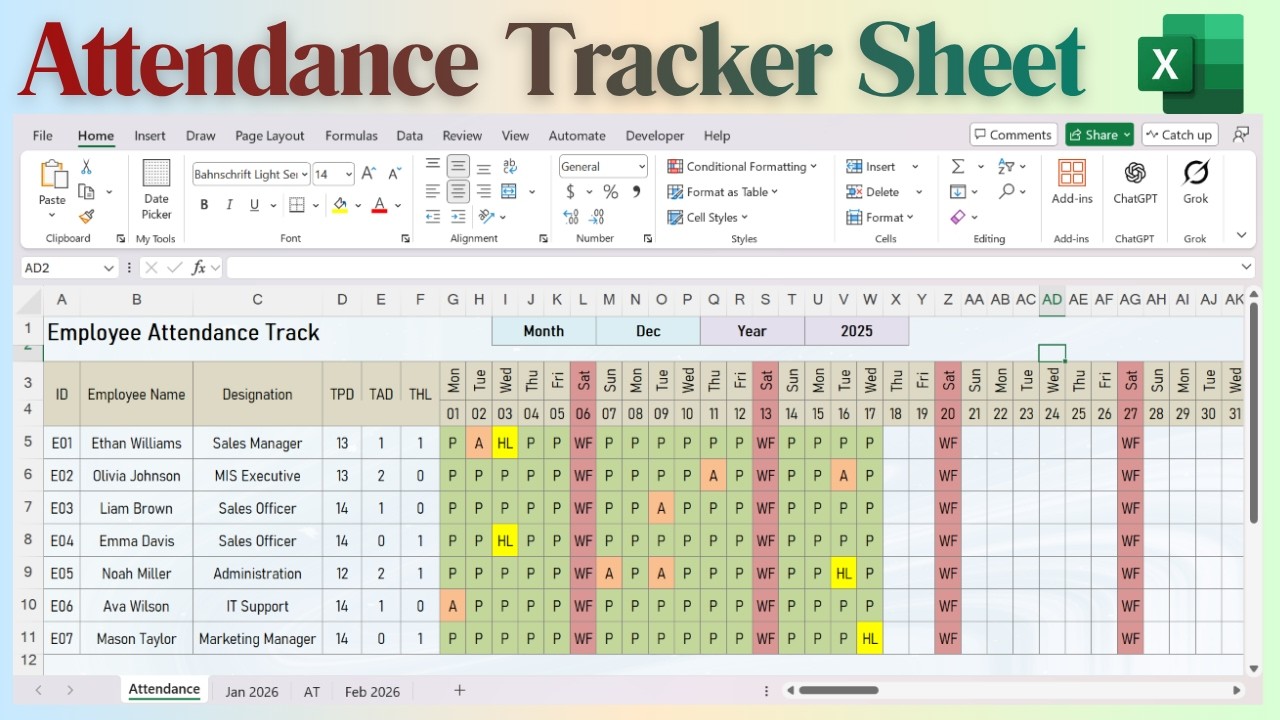The height and width of the screenshot is (720, 1280).
Task: Open the Page Layout tab
Action: 270,136
